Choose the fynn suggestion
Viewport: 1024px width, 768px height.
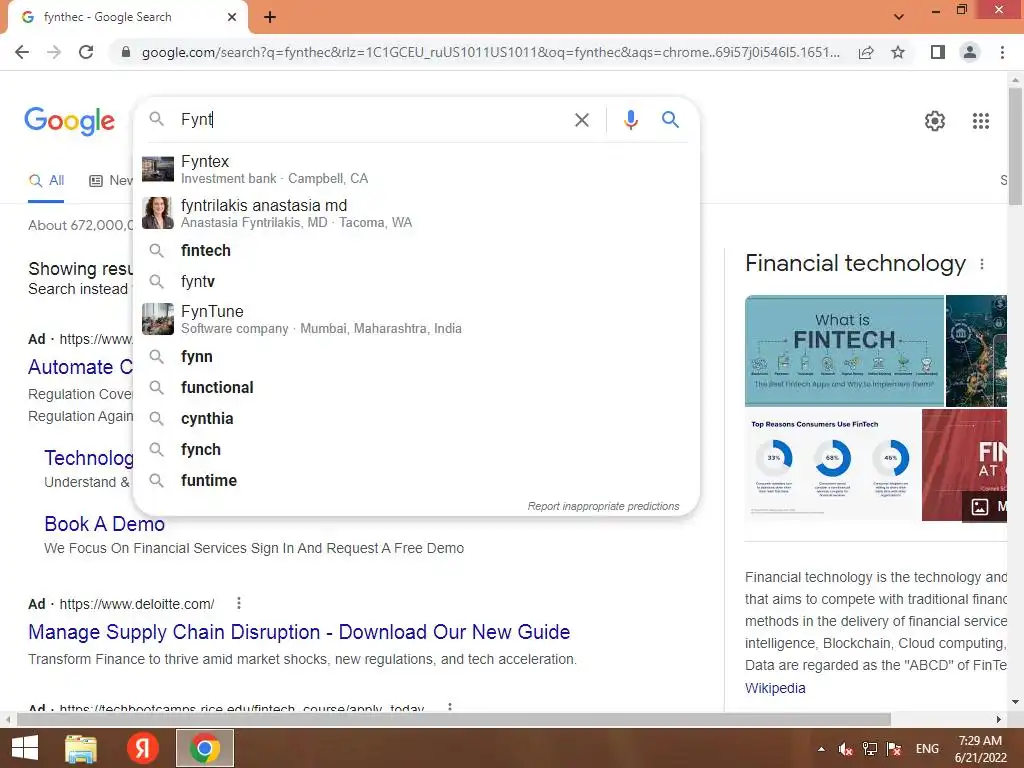(416, 357)
